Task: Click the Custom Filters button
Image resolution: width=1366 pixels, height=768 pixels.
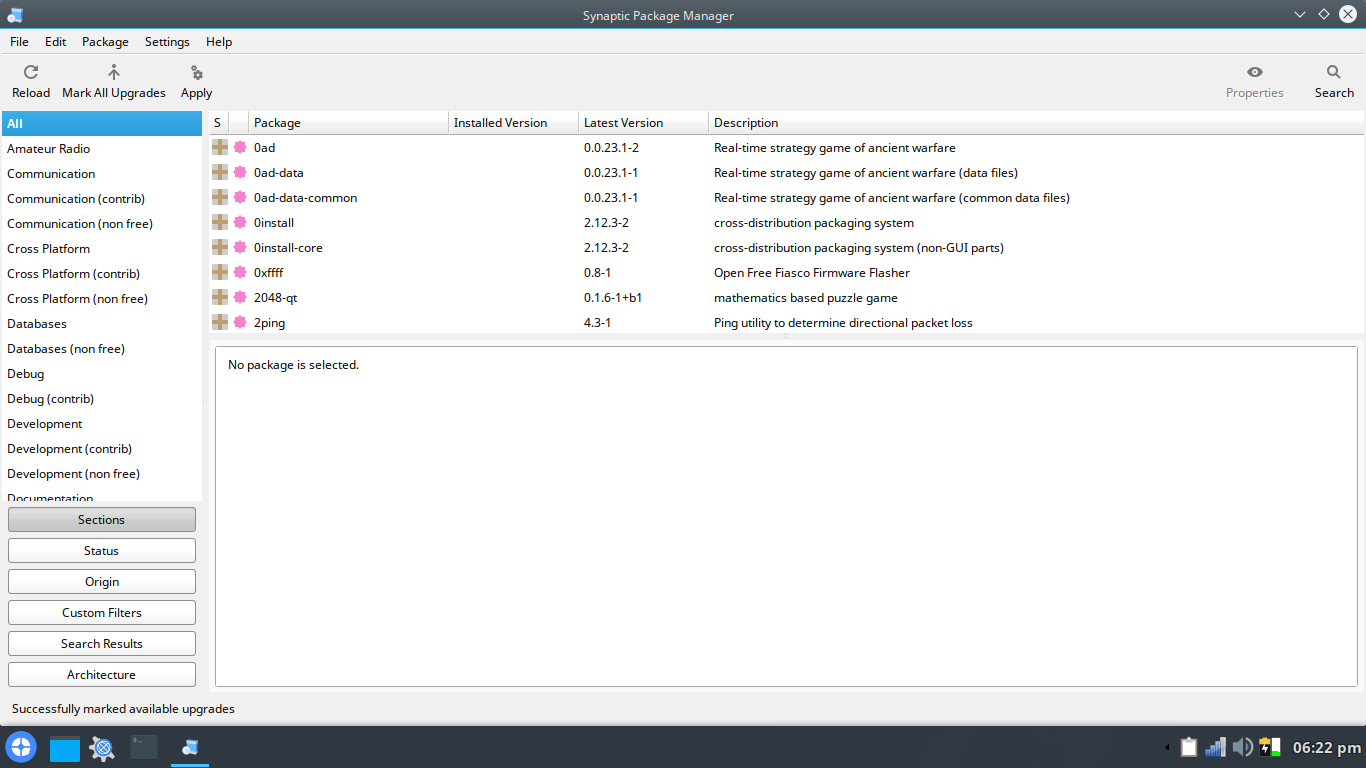Action: pyautogui.click(x=102, y=613)
